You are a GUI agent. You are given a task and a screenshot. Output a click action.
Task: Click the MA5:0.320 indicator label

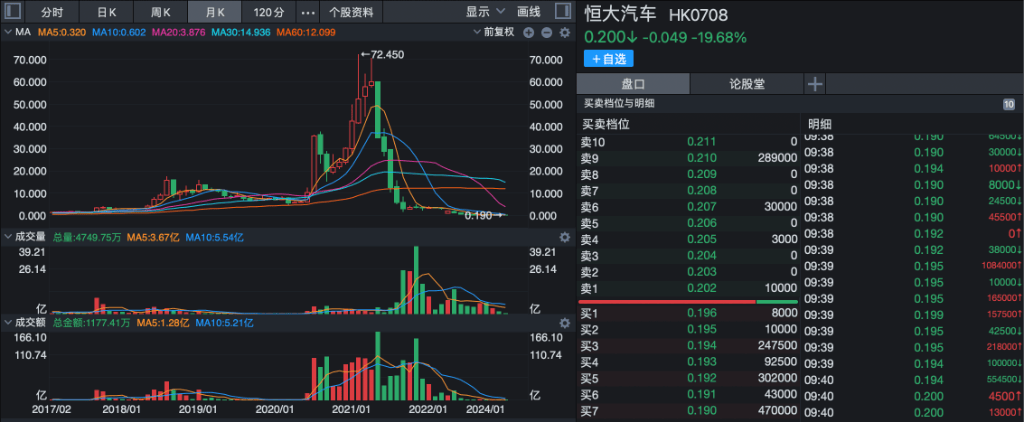click(x=62, y=32)
